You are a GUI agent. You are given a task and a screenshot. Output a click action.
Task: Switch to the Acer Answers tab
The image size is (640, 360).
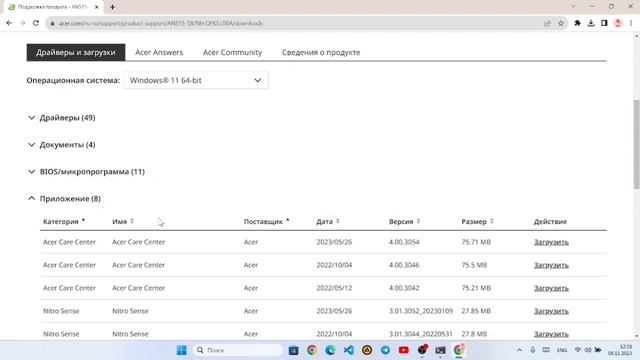(159, 53)
